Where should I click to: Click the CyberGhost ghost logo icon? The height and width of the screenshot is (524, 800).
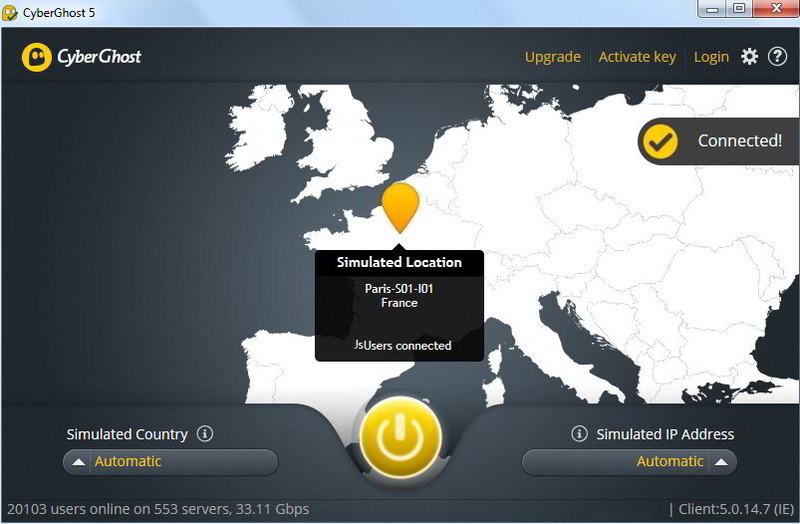click(36, 57)
